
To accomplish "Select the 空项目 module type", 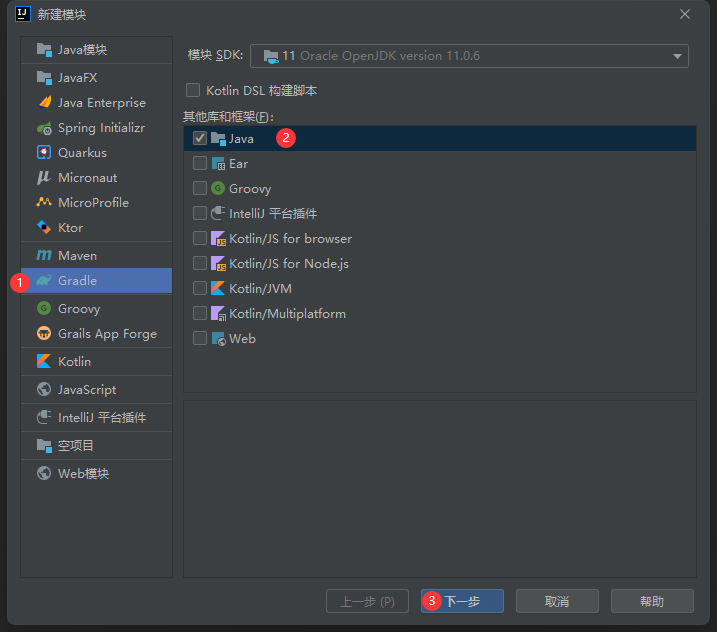I will (96, 445).
